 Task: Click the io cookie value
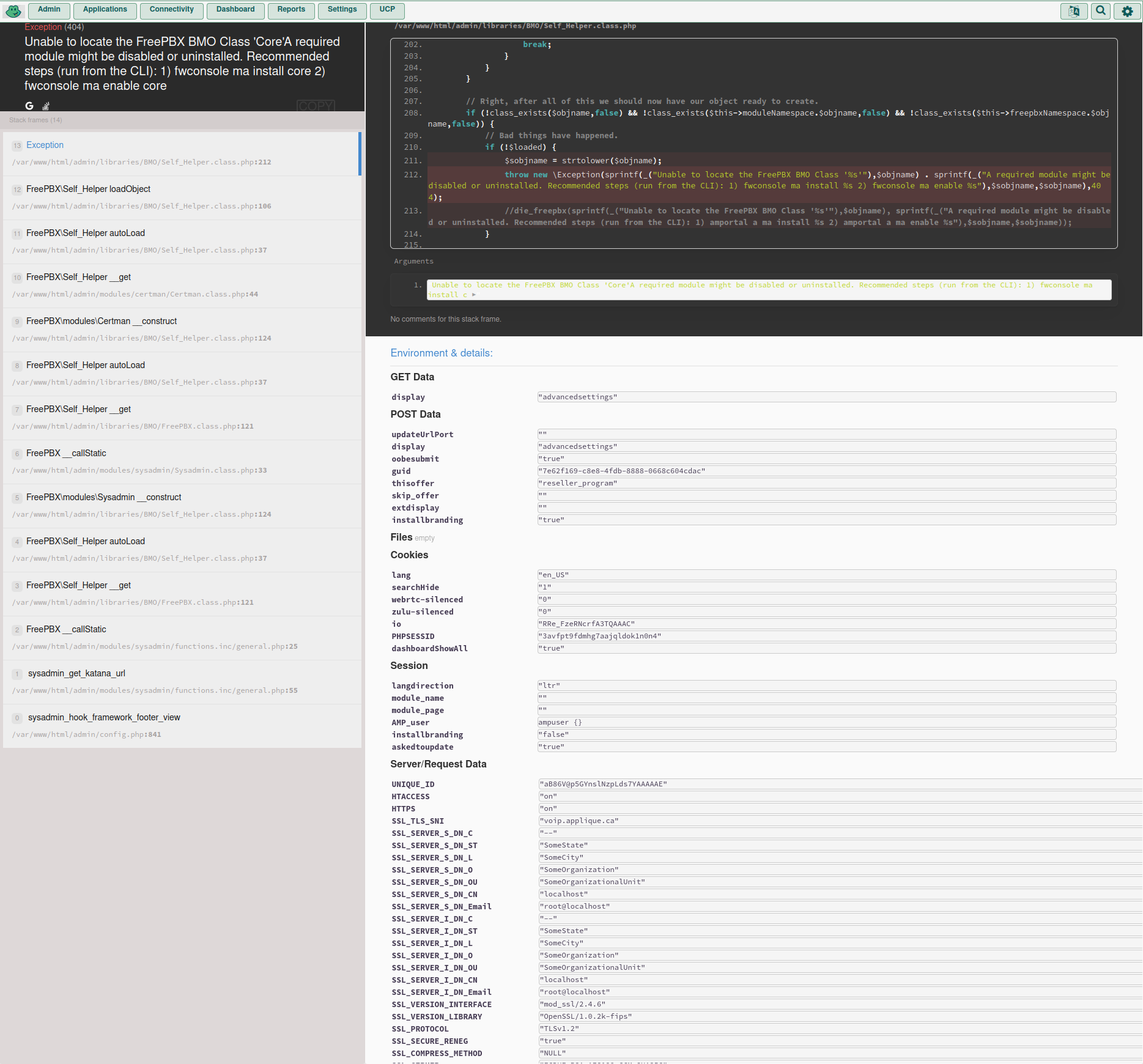[x=827, y=624]
